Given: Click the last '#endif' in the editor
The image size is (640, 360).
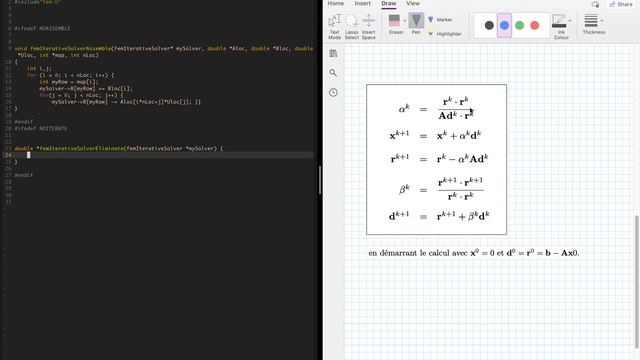Looking at the screenshot, I should pyautogui.click(x=24, y=175).
